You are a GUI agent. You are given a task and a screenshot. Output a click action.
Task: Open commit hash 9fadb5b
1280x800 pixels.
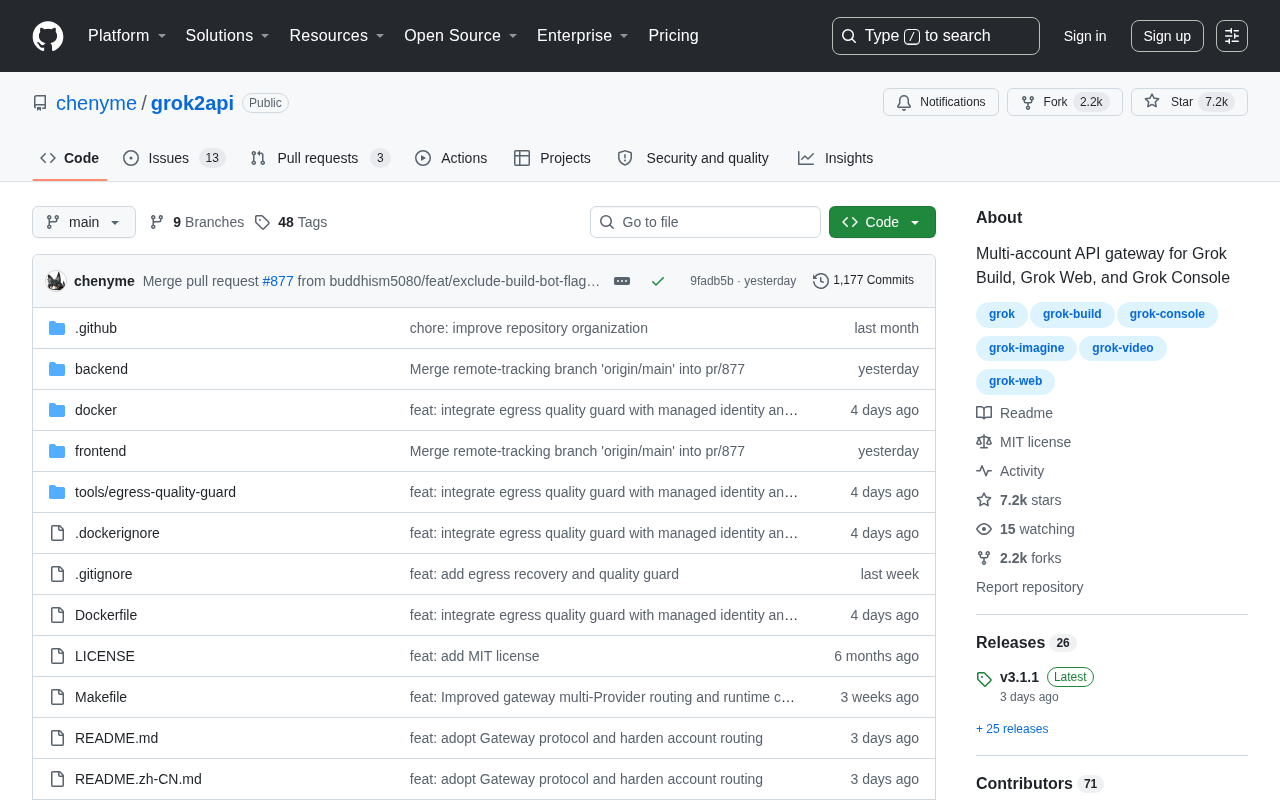(712, 281)
